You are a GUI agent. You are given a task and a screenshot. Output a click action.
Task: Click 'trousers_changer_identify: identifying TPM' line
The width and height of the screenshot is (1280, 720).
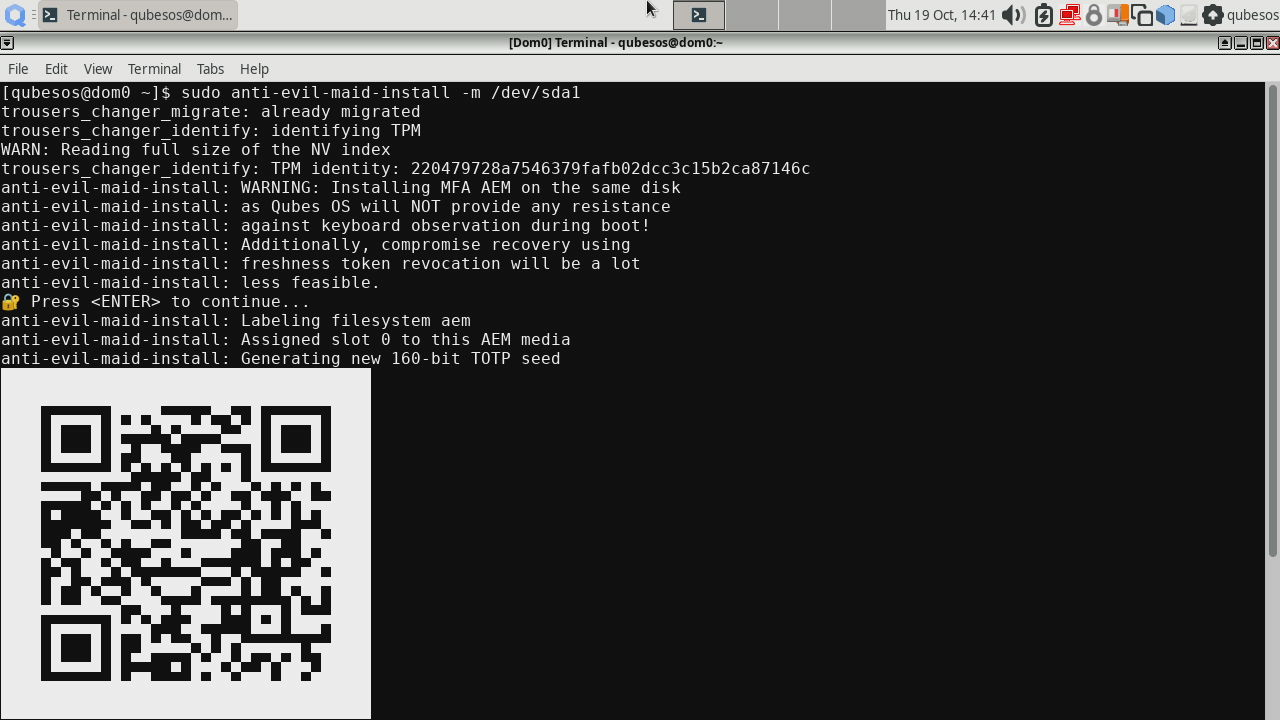tap(211, 130)
